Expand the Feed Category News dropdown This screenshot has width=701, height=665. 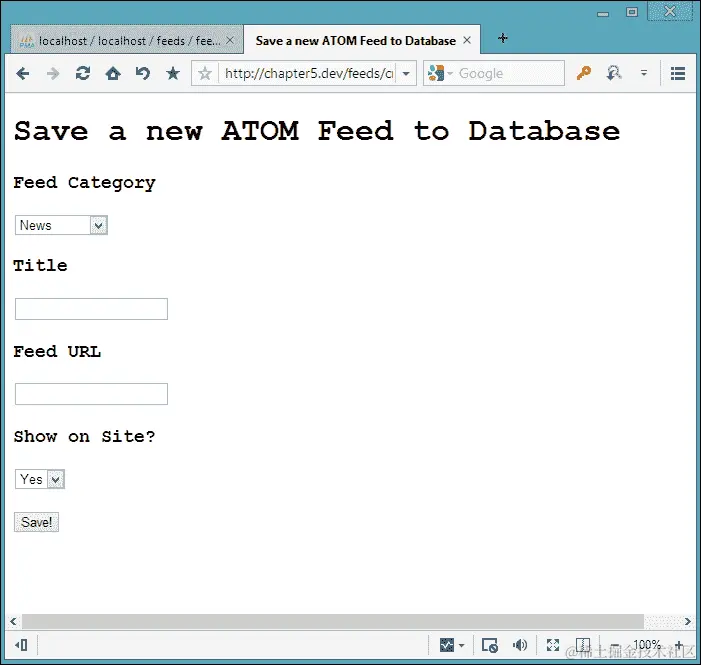point(61,225)
